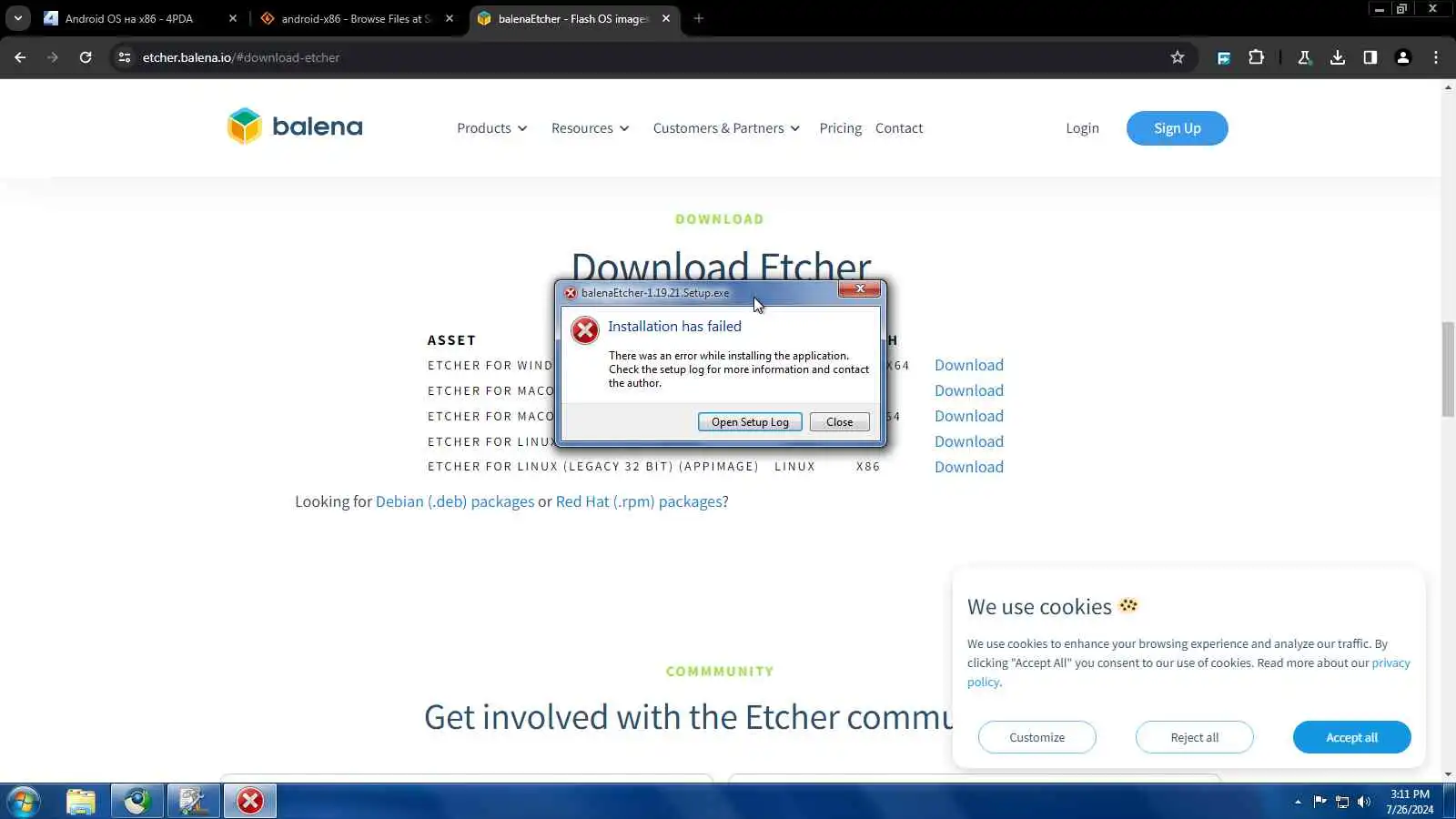Close the Android OS 4PDA tab

(x=233, y=18)
